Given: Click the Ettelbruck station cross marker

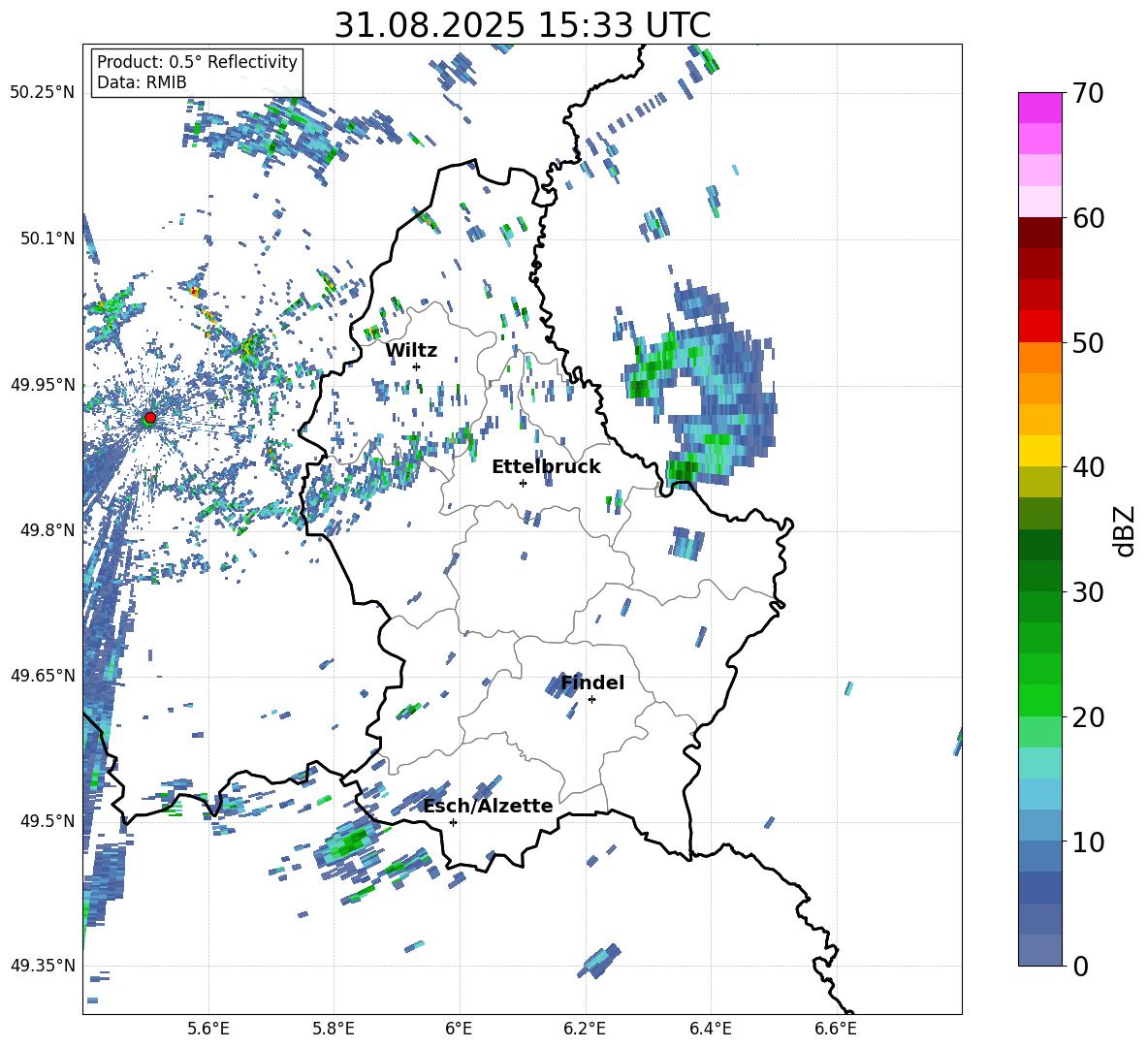Looking at the screenshot, I should coord(523,483).
